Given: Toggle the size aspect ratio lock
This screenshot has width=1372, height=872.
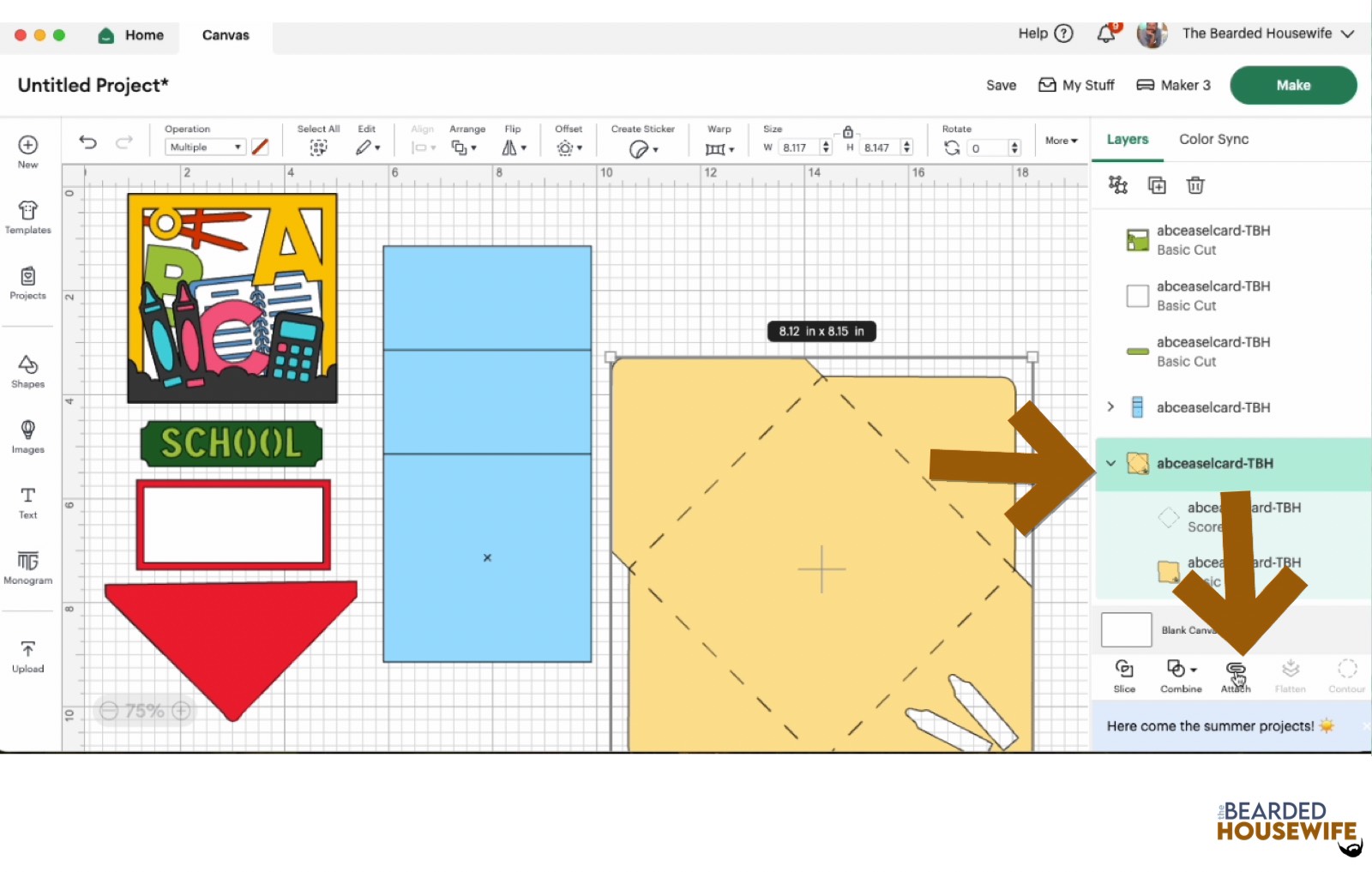Looking at the screenshot, I should pyautogui.click(x=847, y=132).
